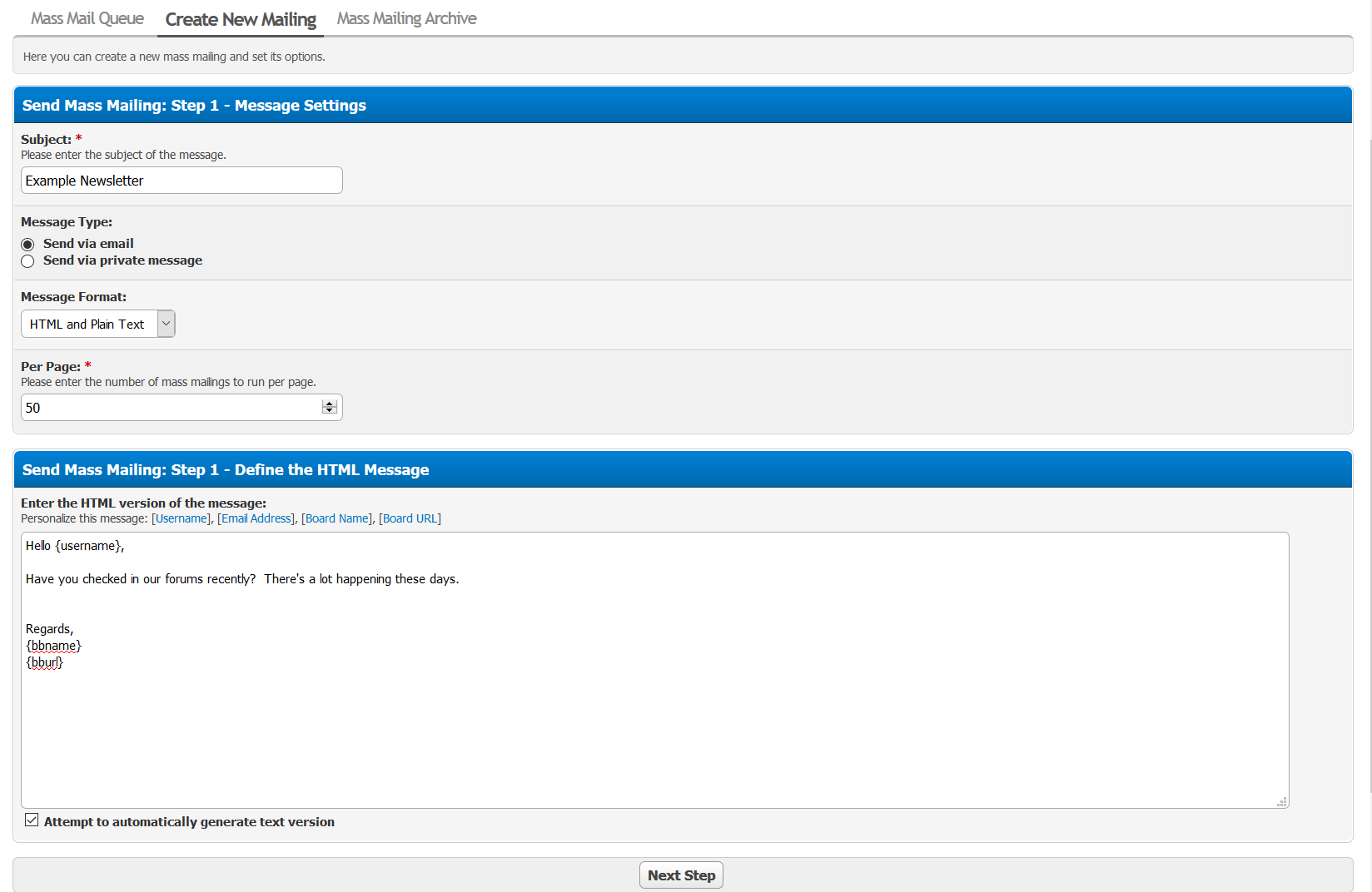Click the 'Define the HTML Message' header
The height and width of the screenshot is (892, 1372).
pyautogui.click(x=683, y=469)
